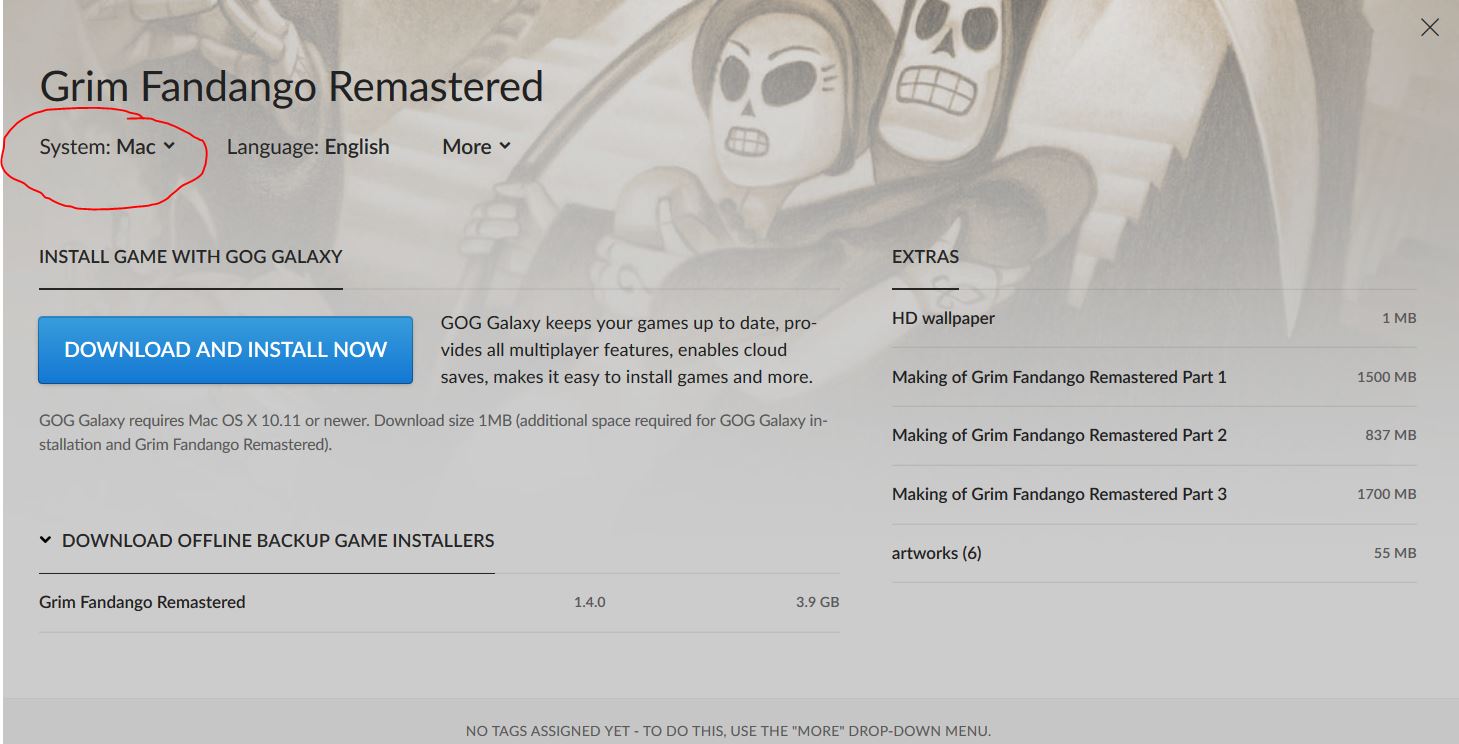This screenshot has height=744, width=1459.
Task: Download the HD wallpaper extra
Action: tap(1154, 318)
